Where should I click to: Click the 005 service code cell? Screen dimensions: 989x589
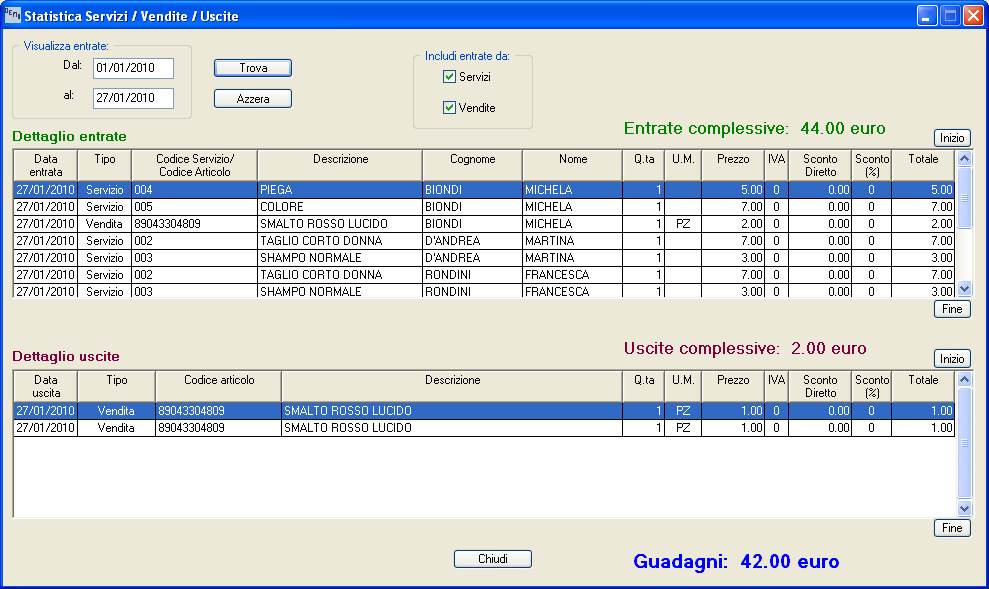pos(194,207)
